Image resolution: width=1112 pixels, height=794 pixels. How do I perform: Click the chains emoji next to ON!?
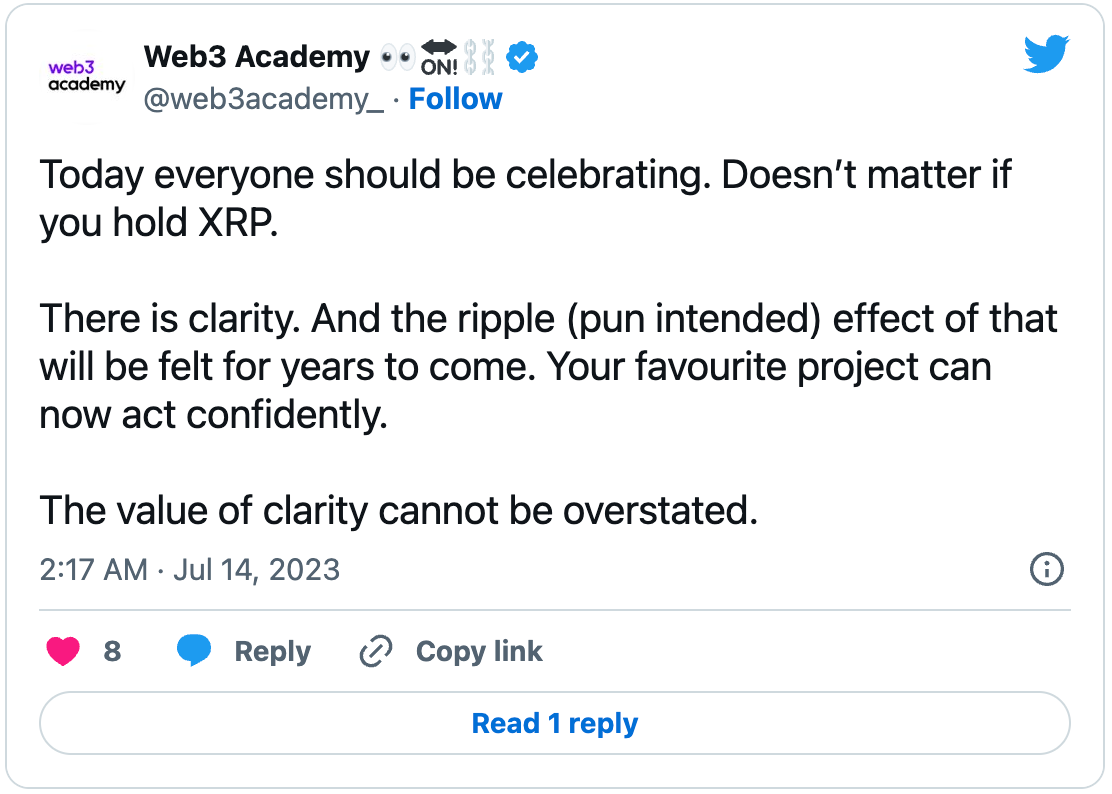click(x=479, y=57)
